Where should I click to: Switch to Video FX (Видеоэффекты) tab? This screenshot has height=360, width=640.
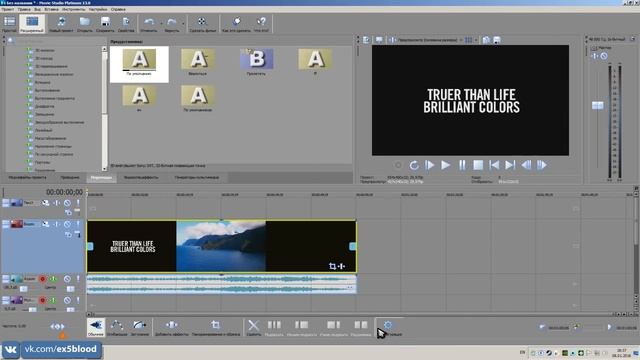click(x=141, y=178)
